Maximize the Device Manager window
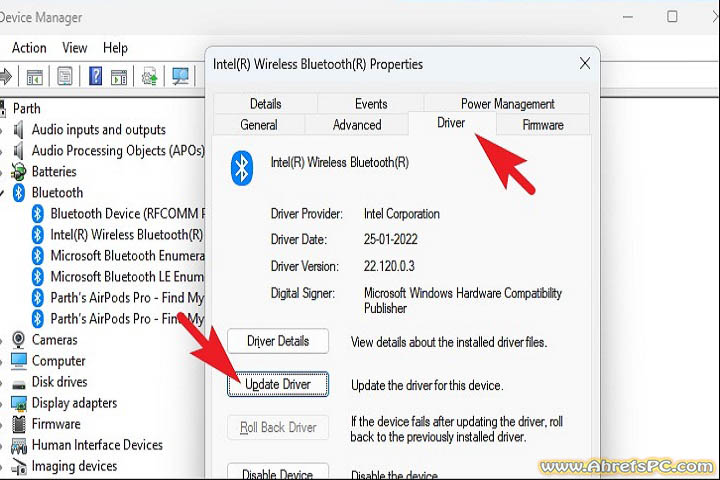This screenshot has width=720, height=480. [672, 17]
